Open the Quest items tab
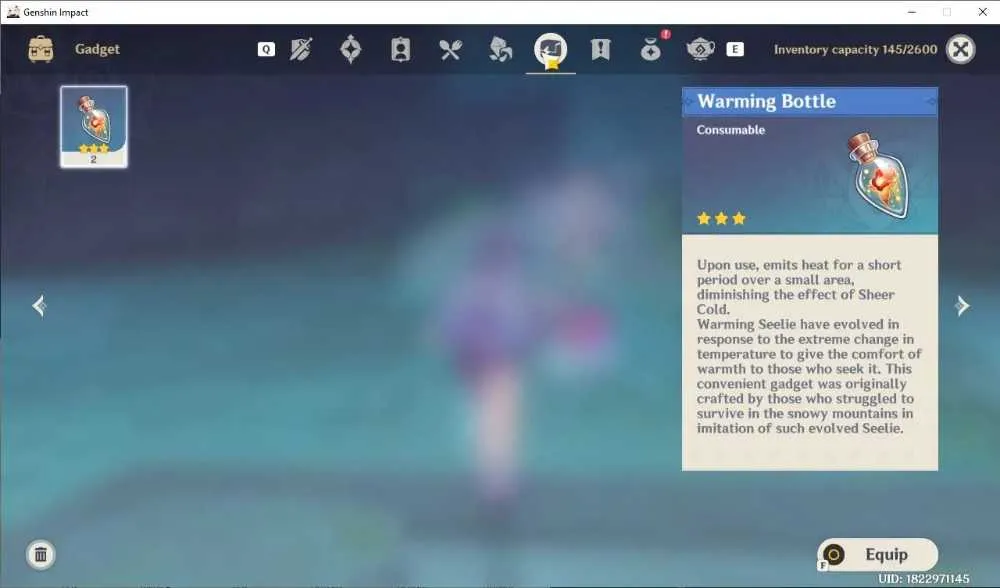Viewport: 1000px width, 588px height. 600,49
